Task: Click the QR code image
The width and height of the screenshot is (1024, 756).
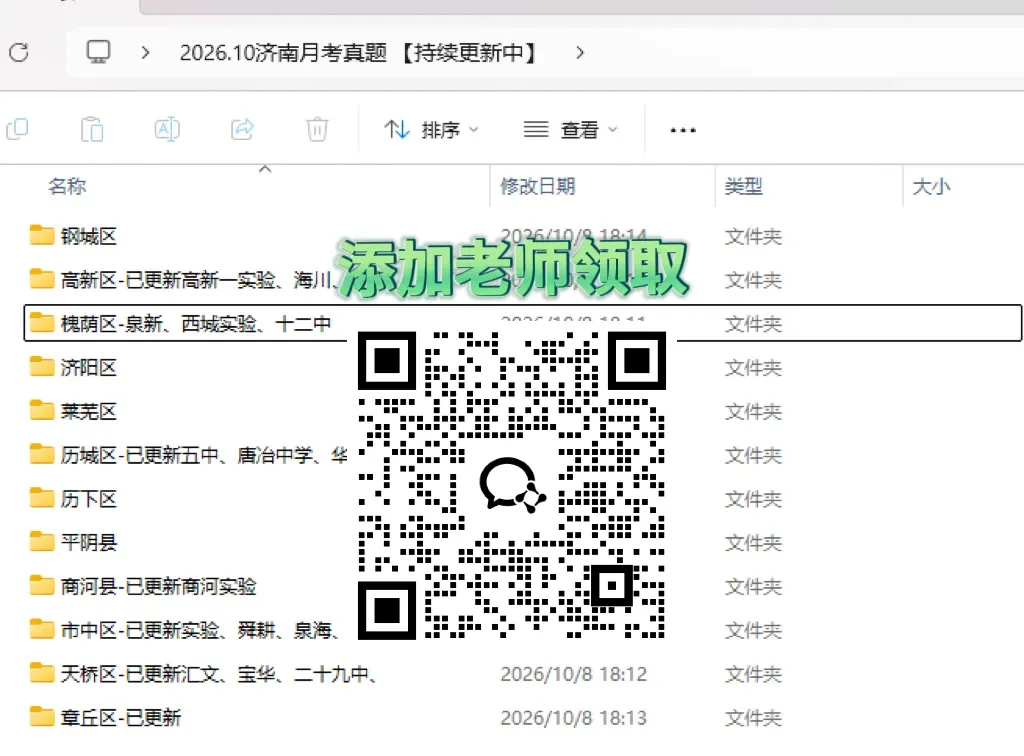Action: click(x=512, y=485)
